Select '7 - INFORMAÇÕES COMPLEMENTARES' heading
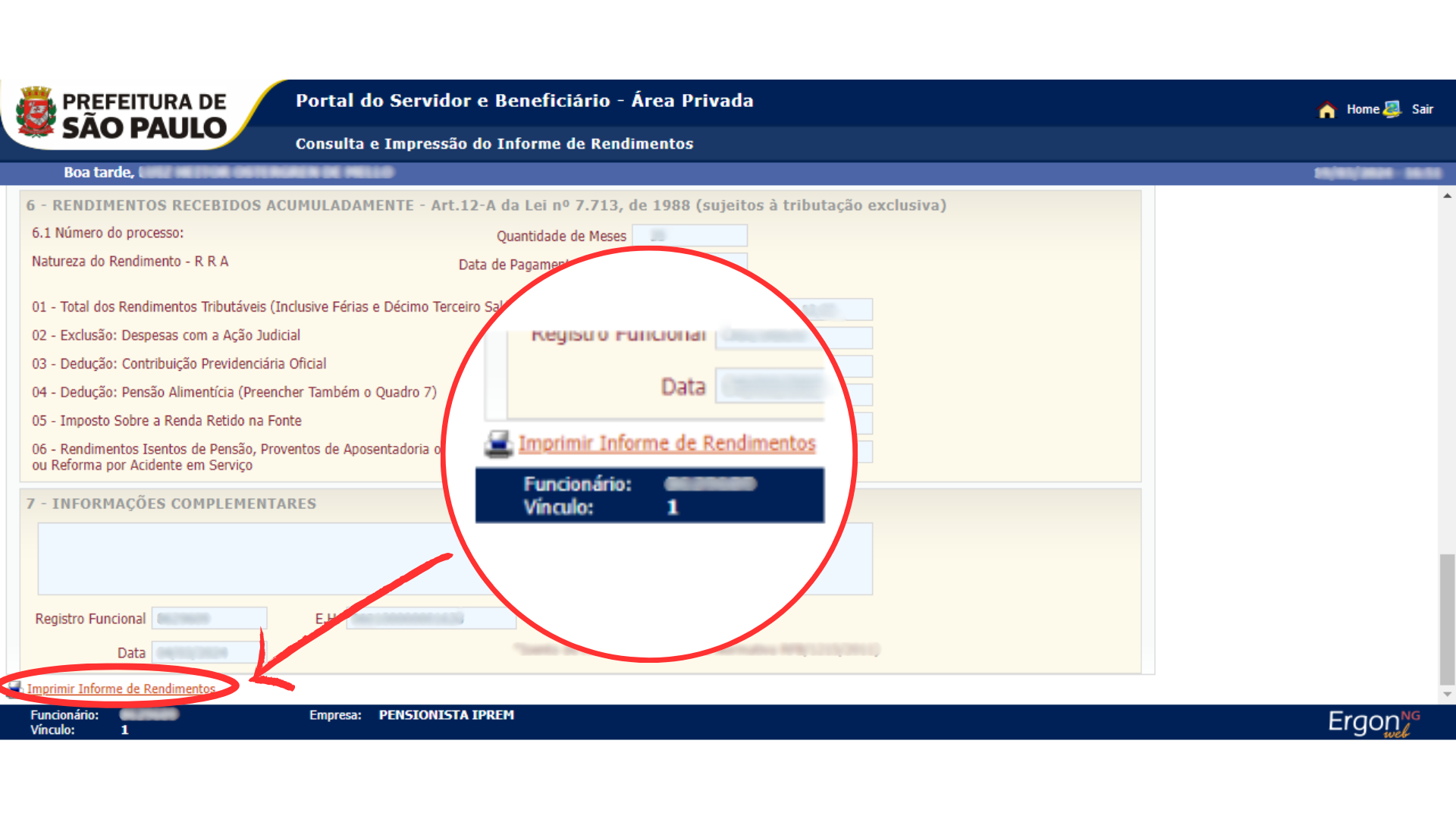This screenshot has width=1456, height=819. [171, 504]
